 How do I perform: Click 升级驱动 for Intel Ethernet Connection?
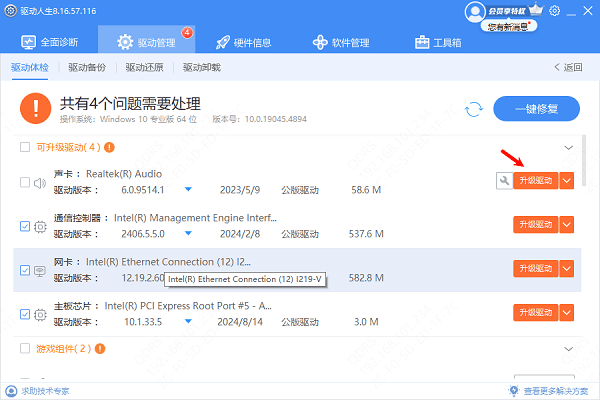pos(536,269)
